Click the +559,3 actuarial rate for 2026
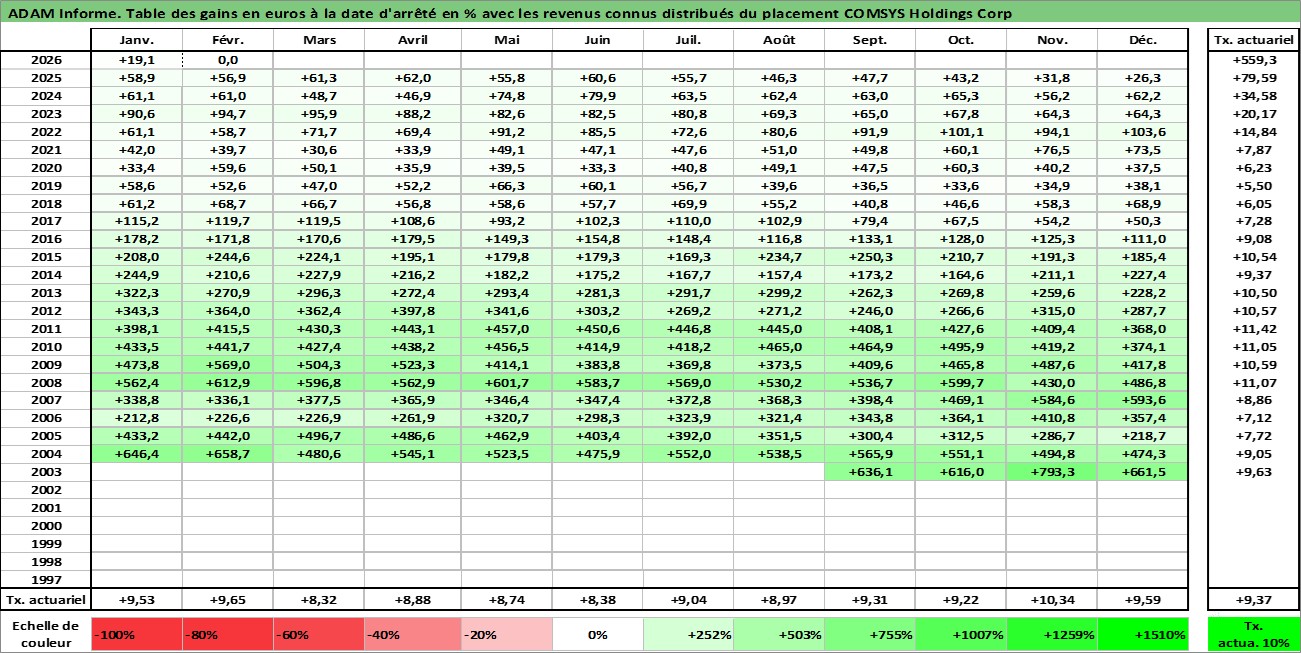This screenshot has width=1301, height=653. 1253,60
